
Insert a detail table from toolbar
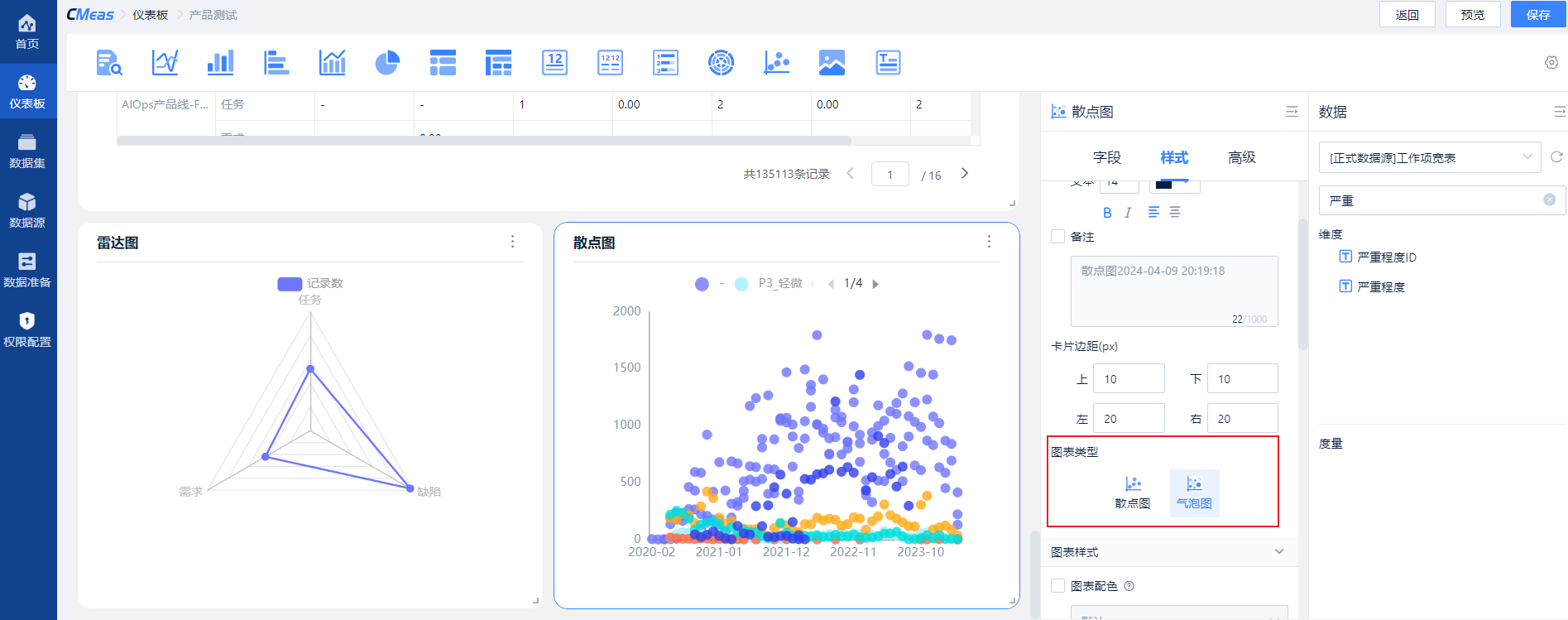pos(443,63)
